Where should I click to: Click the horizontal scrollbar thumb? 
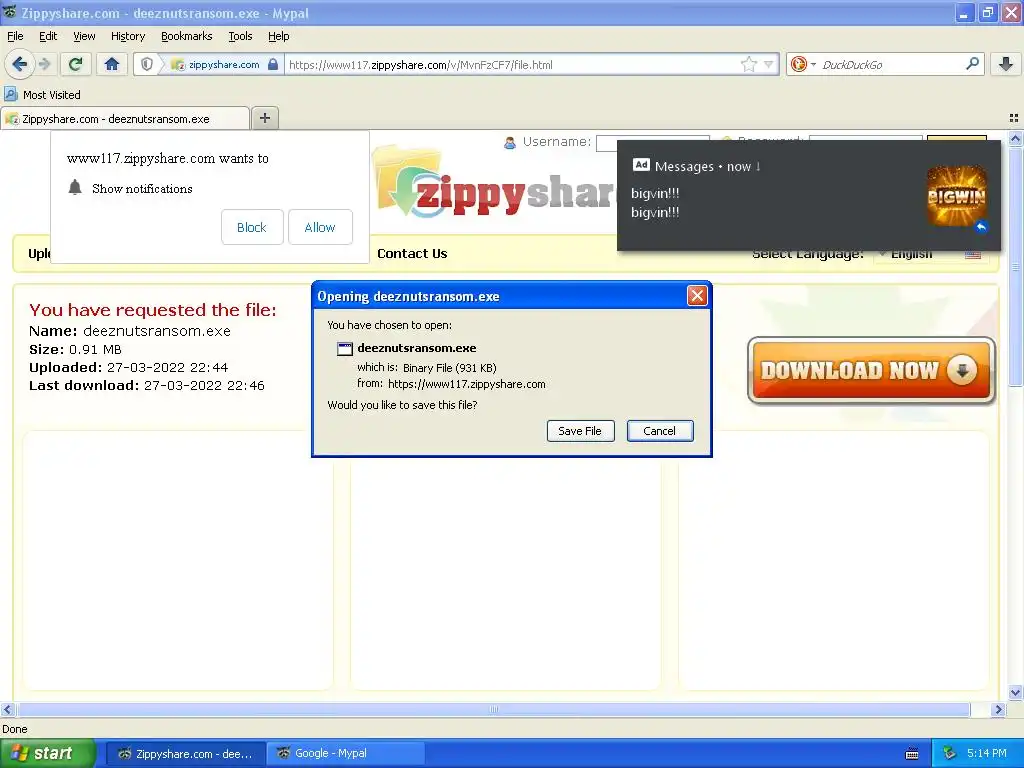tap(494, 710)
